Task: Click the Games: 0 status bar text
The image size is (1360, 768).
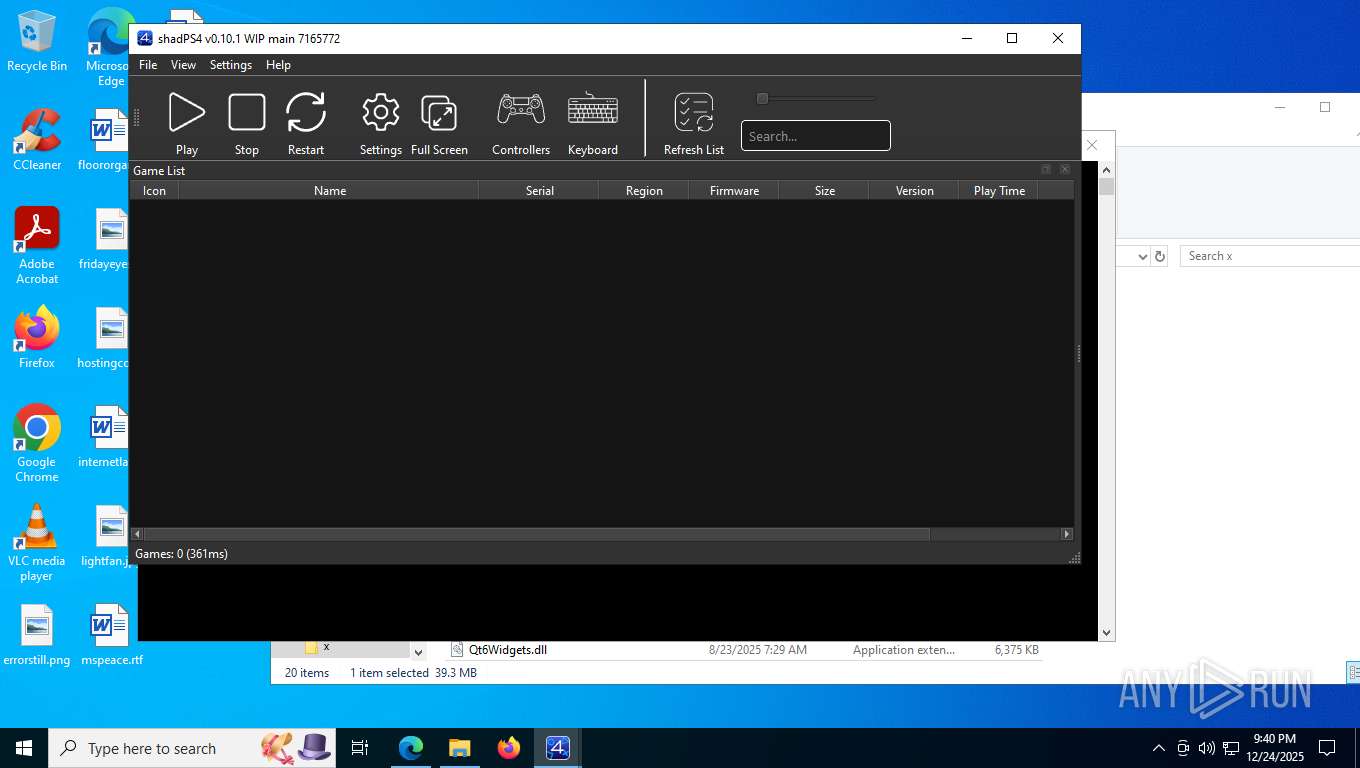Action: (181, 554)
